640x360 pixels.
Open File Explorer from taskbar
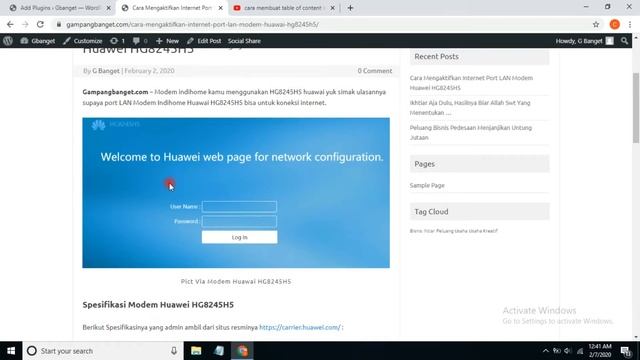[196, 351]
